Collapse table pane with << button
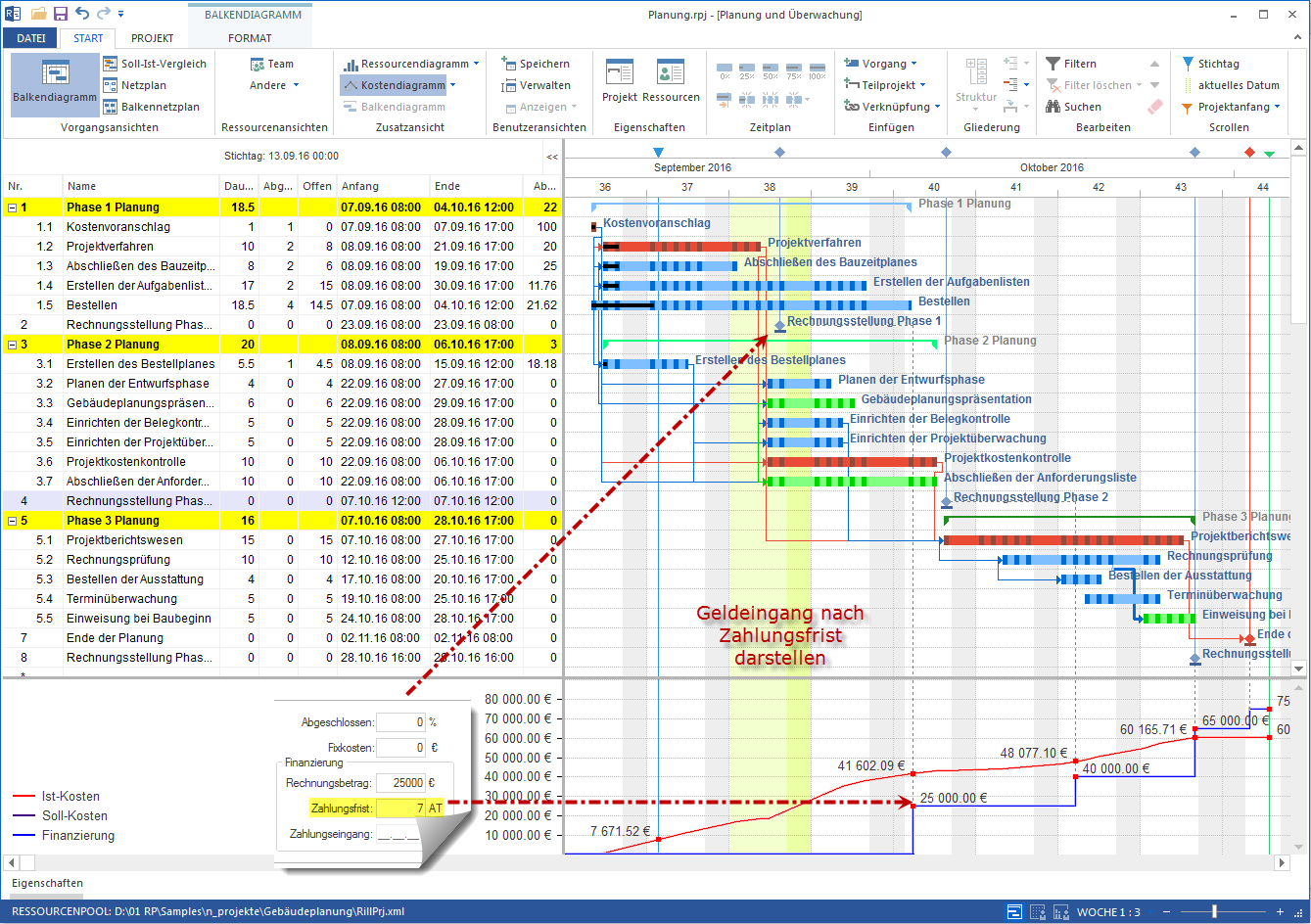Image resolution: width=1311 pixels, height=924 pixels. pos(552,157)
